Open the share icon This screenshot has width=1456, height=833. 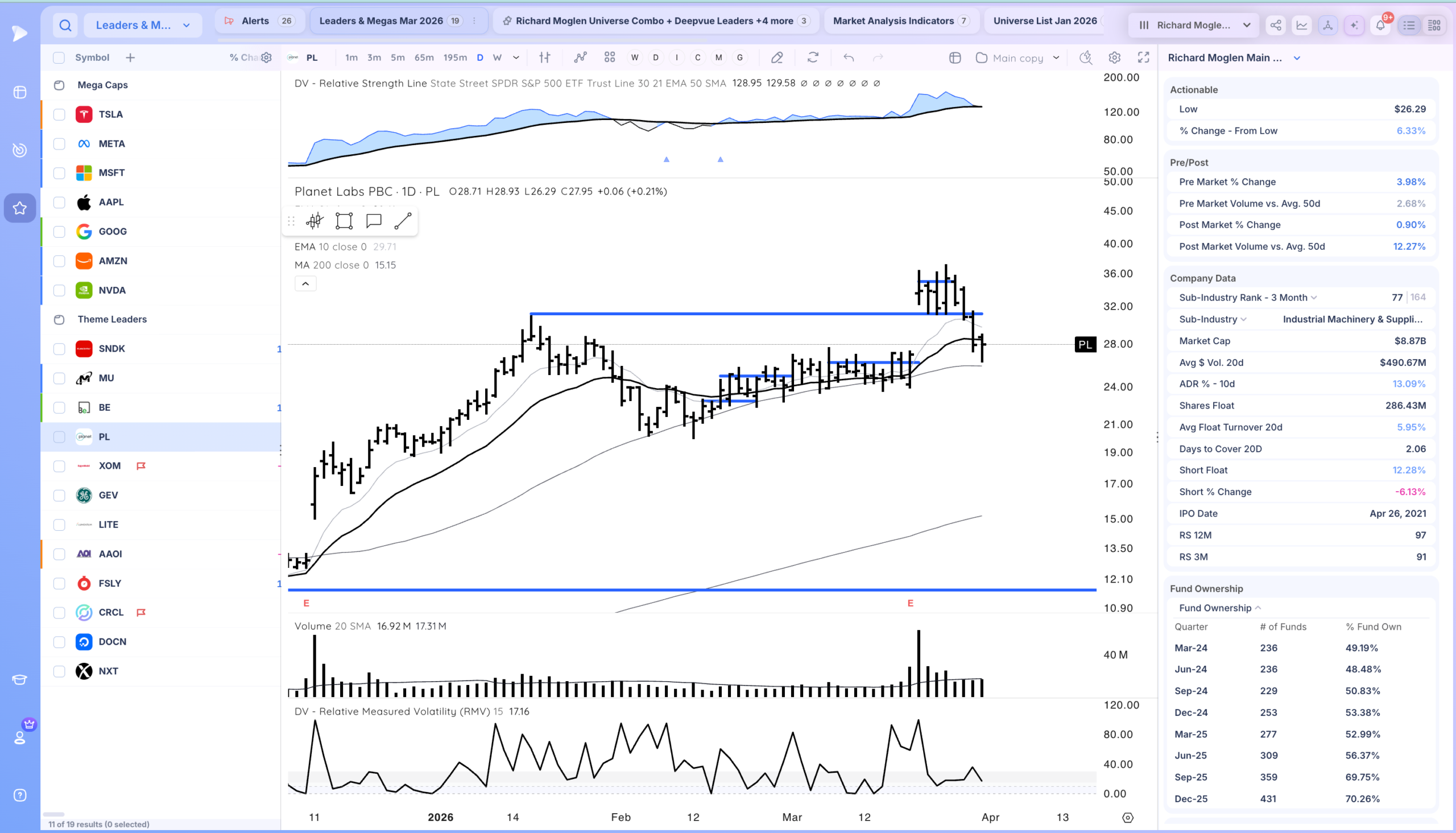pos(1275,25)
